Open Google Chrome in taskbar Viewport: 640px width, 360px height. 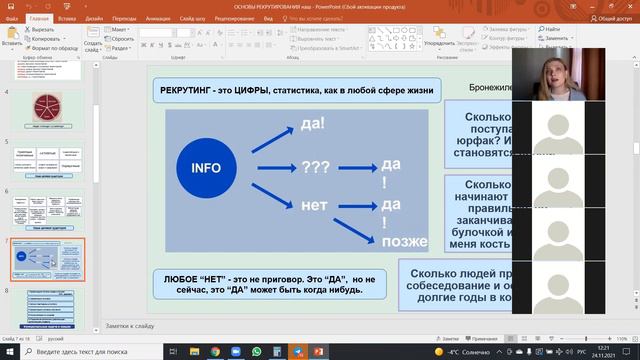[215, 351]
